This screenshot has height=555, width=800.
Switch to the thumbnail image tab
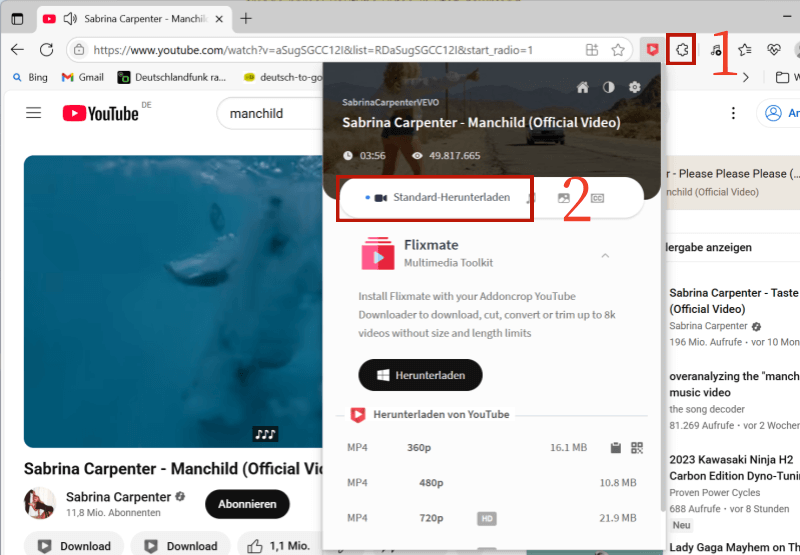point(564,198)
